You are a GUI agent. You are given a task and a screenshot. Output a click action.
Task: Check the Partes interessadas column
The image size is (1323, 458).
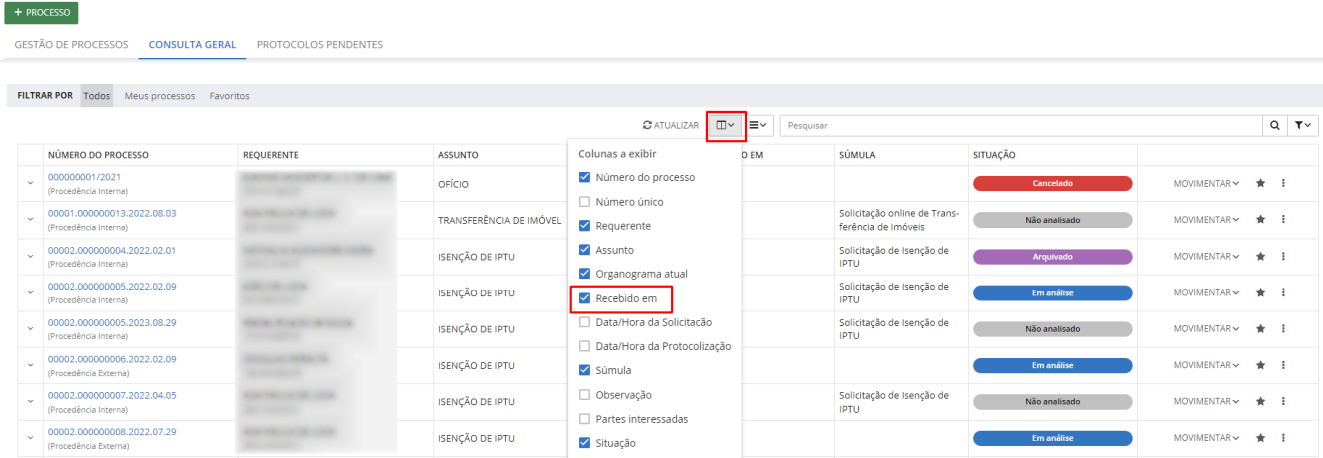click(x=585, y=419)
